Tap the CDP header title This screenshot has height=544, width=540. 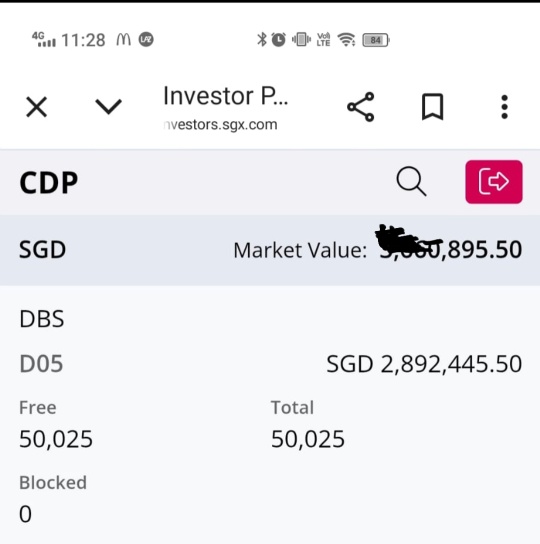(x=49, y=182)
